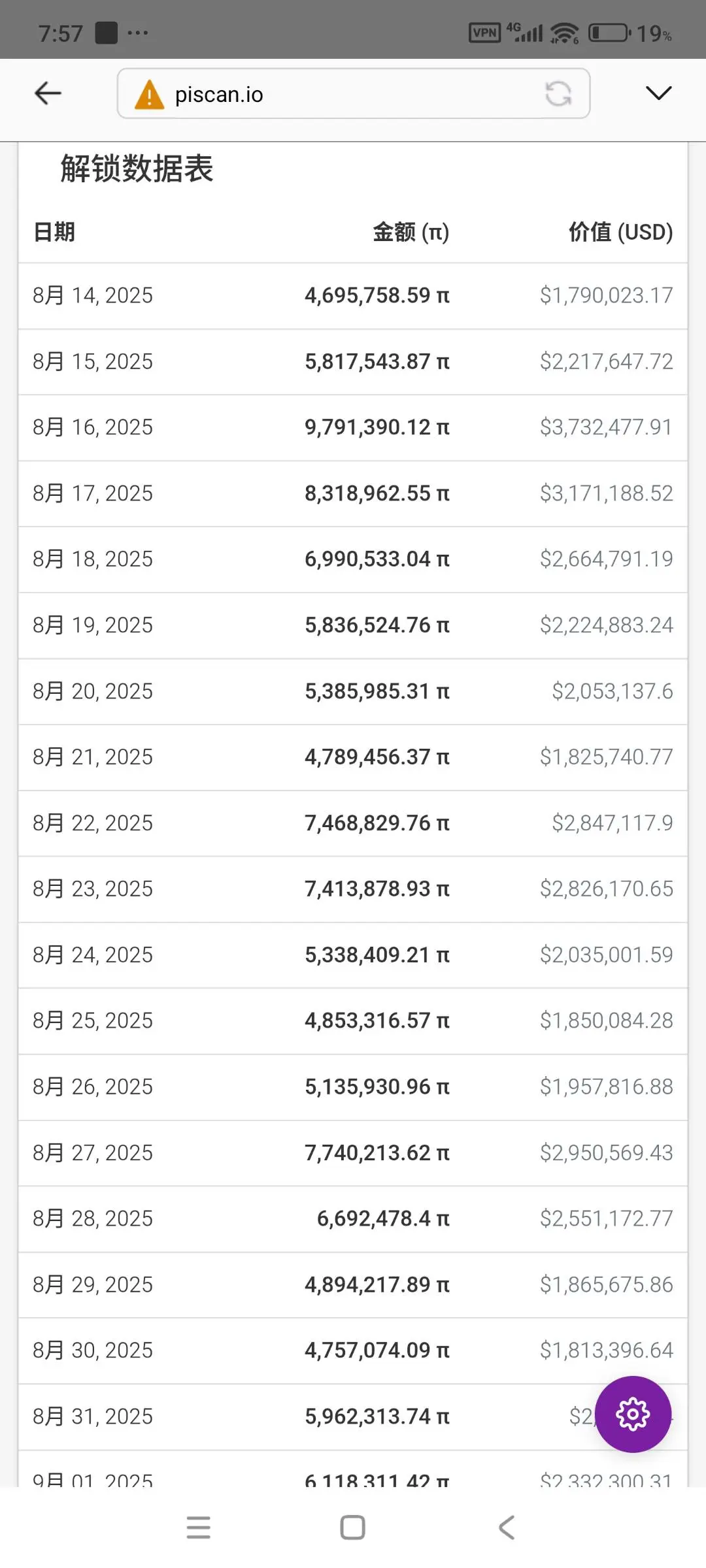Expand the browser chevron dropdown
The height and width of the screenshot is (1568, 706).
(x=658, y=93)
